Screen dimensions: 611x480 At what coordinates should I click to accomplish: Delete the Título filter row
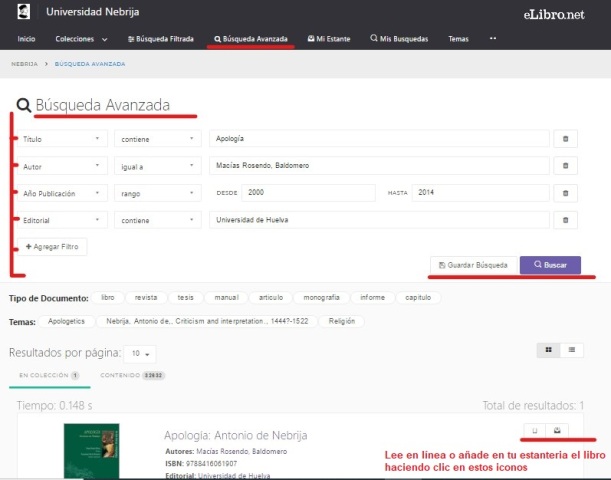tap(565, 139)
